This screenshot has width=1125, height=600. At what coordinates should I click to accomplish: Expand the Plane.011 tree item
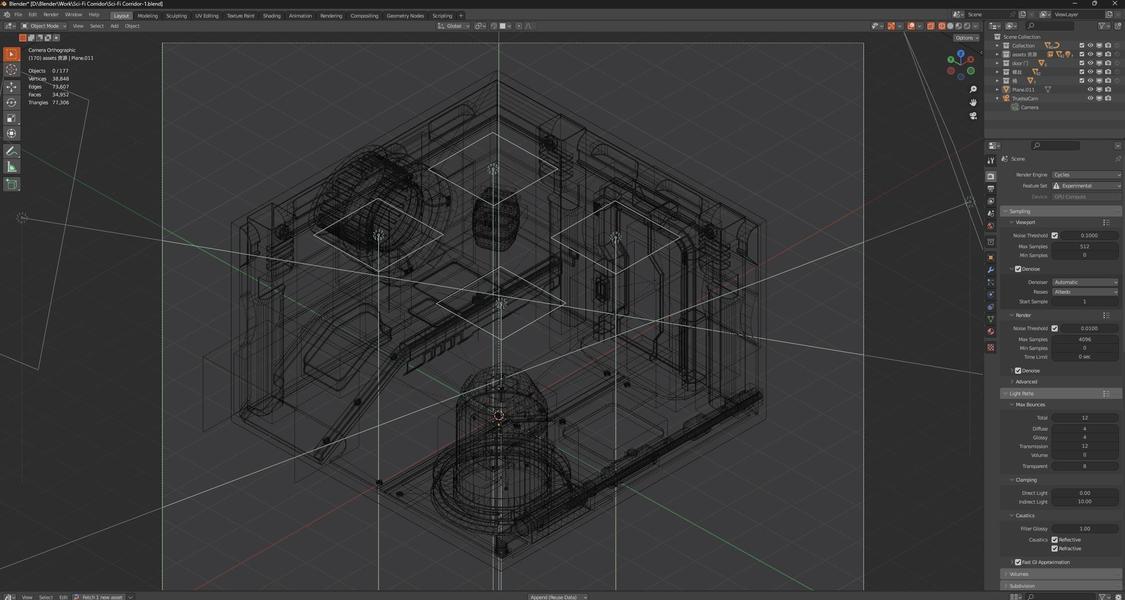click(997, 90)
